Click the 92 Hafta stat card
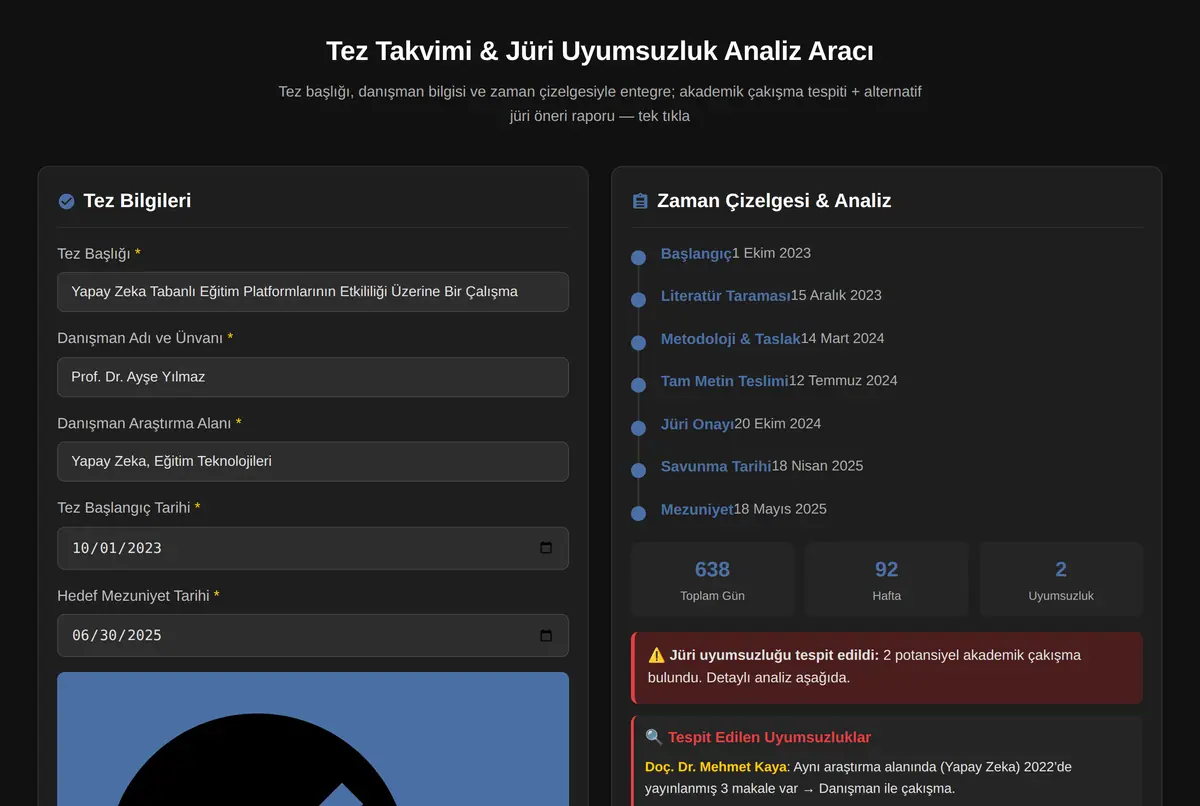 pyautogui.click(x=887, y=580)
